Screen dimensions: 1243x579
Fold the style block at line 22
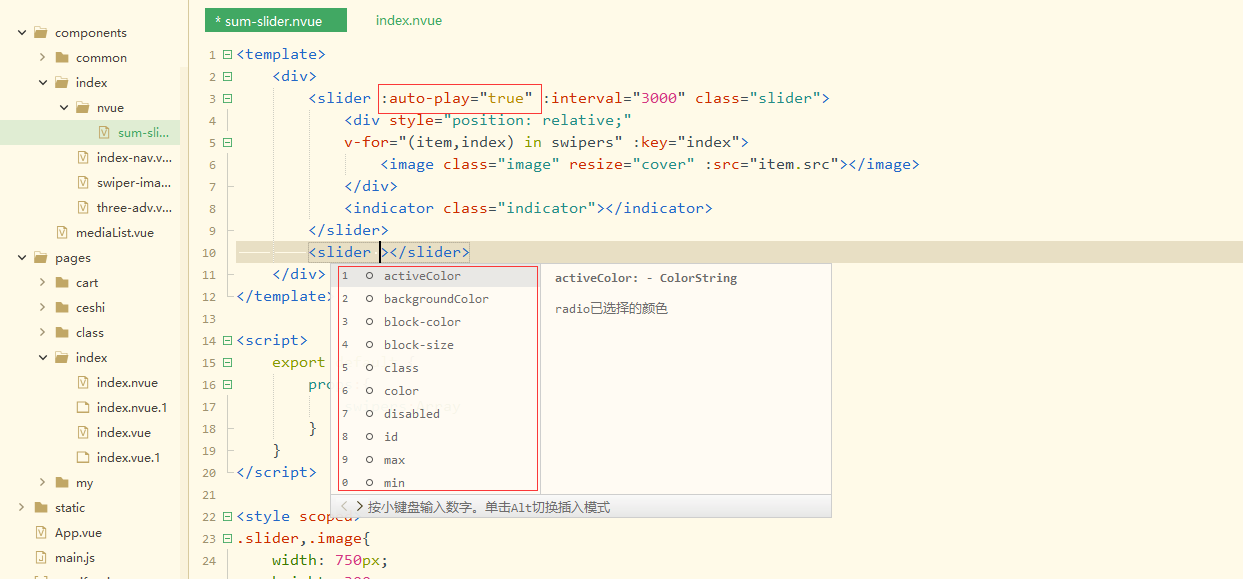click(x=228, y=517)
